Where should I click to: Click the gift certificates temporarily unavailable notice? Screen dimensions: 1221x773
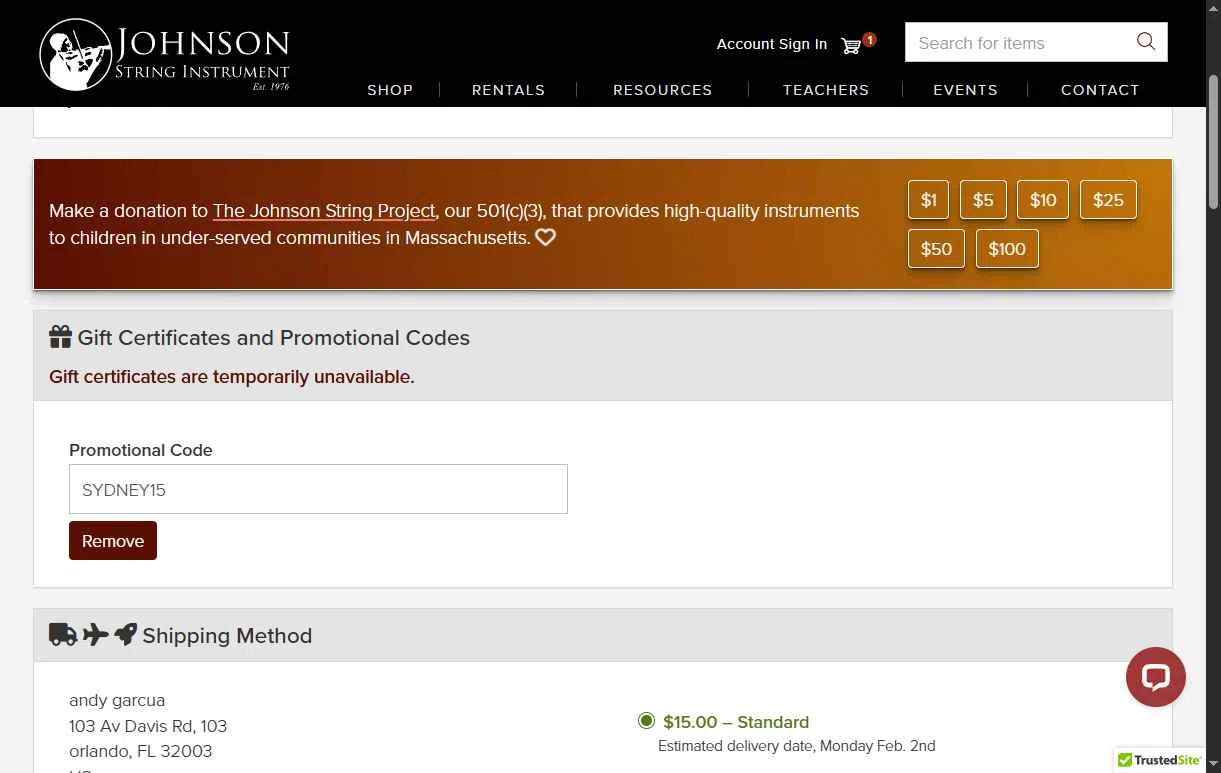[232, 377]
